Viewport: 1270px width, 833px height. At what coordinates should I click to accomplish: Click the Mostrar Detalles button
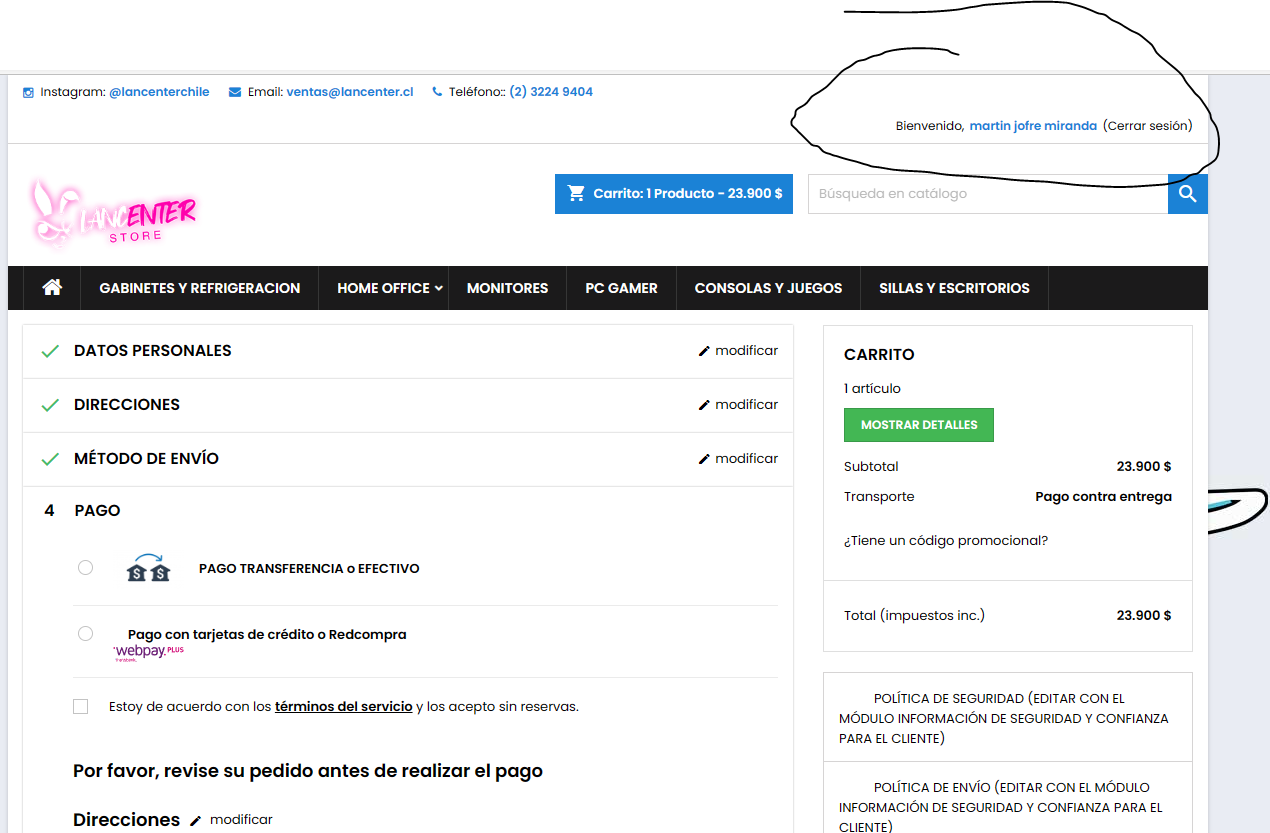coord(919,425)
